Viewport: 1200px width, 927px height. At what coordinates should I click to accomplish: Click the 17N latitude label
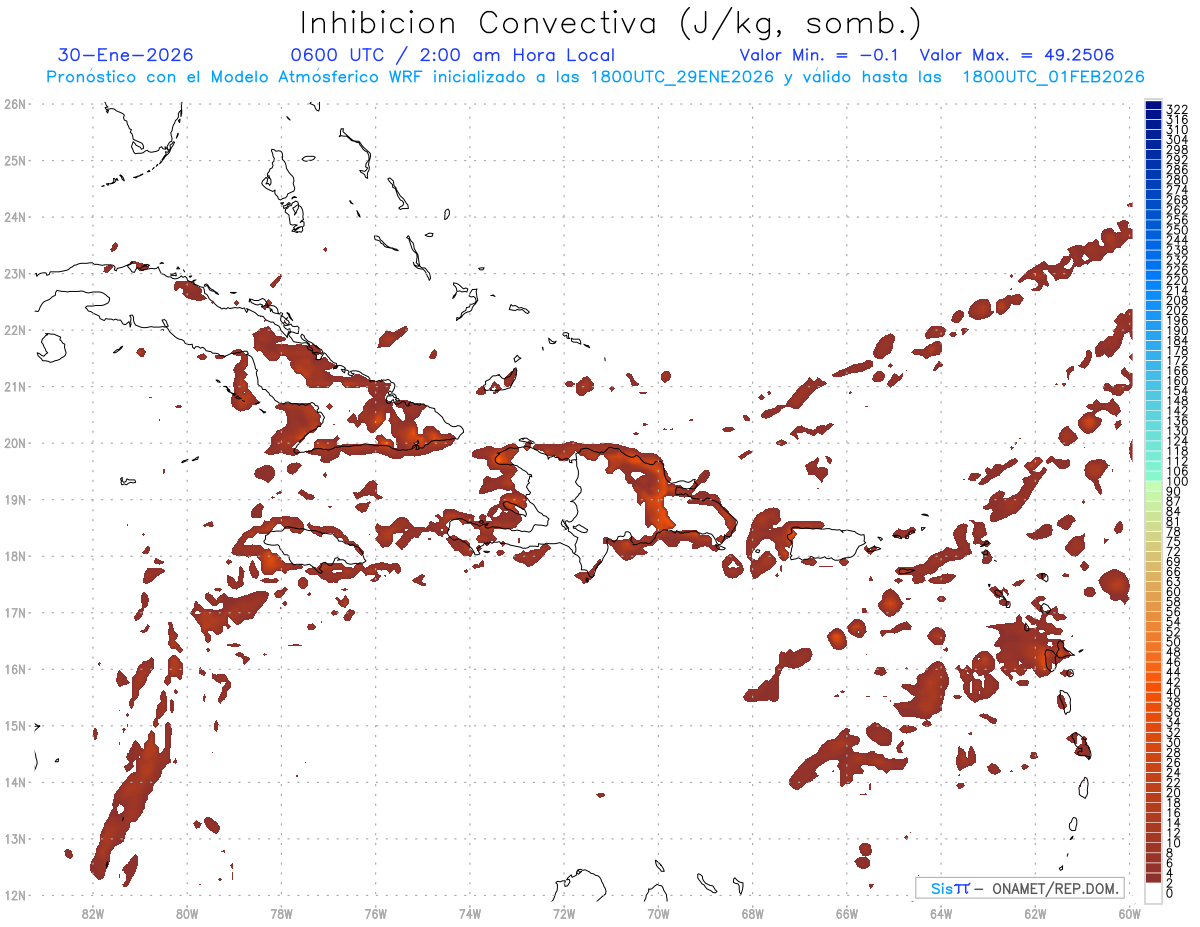(x=14, y=612)
